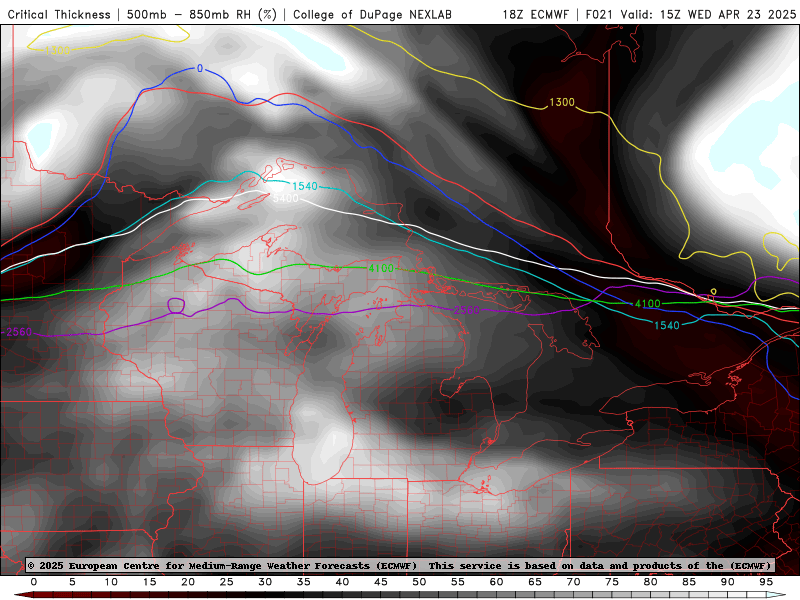
Task: Click the "95" value on the color scale
Action: click(766, 582)
